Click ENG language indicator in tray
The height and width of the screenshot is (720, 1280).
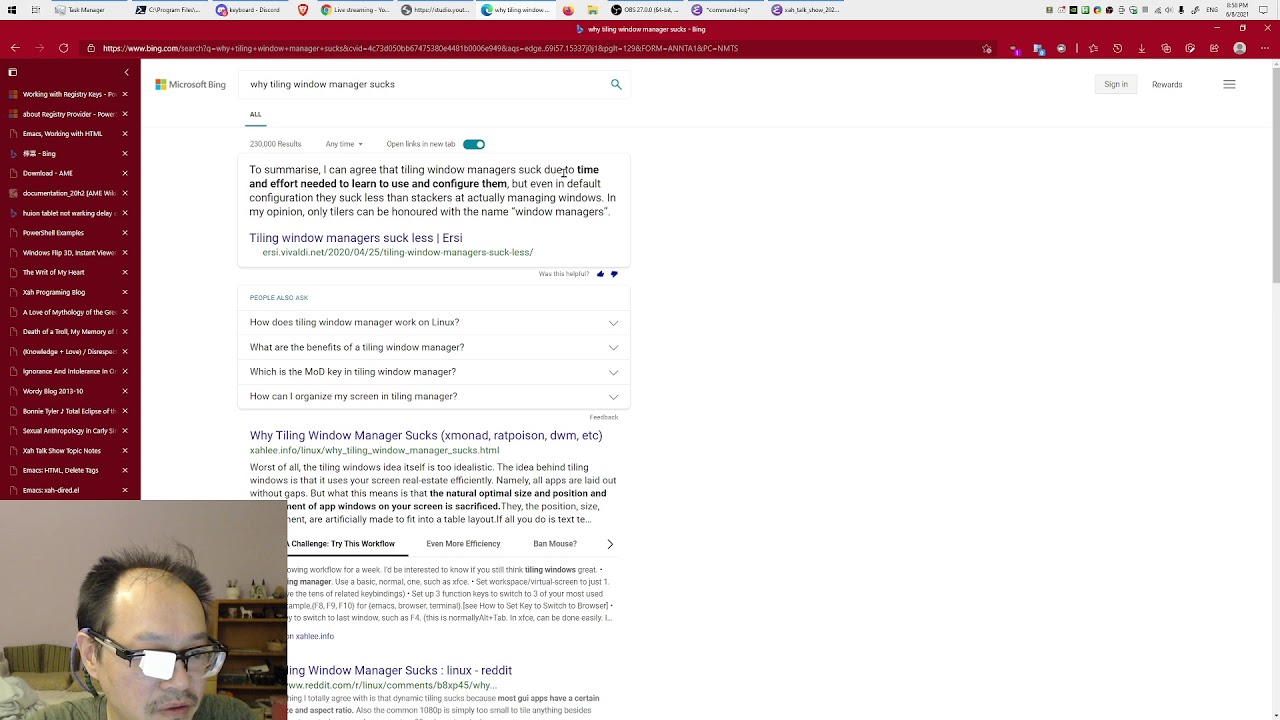(1212, 9)
